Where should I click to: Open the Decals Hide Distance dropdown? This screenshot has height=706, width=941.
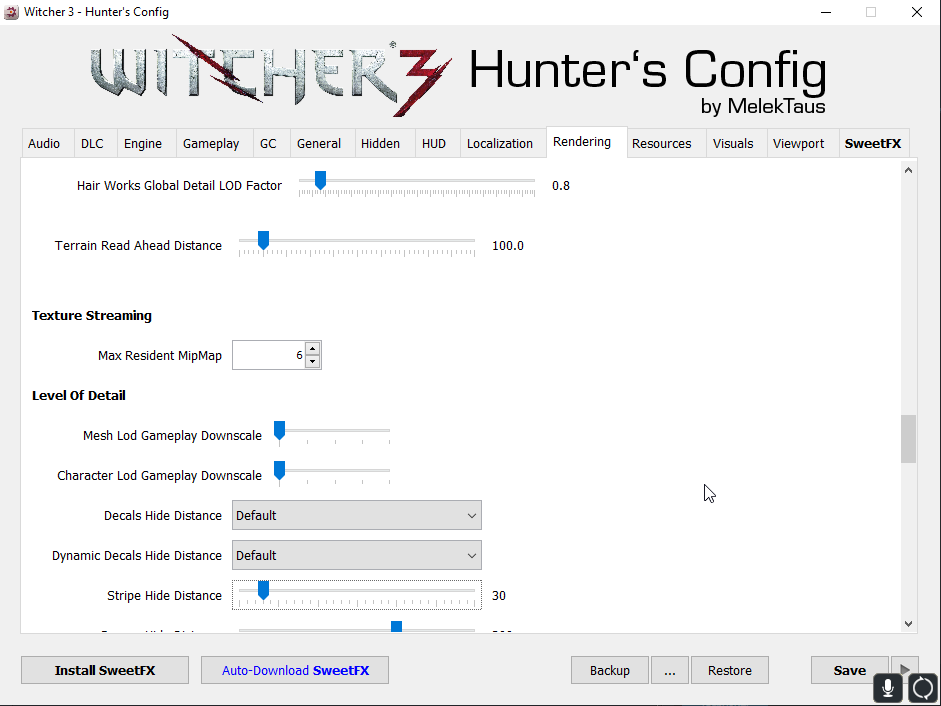(356, 515)
